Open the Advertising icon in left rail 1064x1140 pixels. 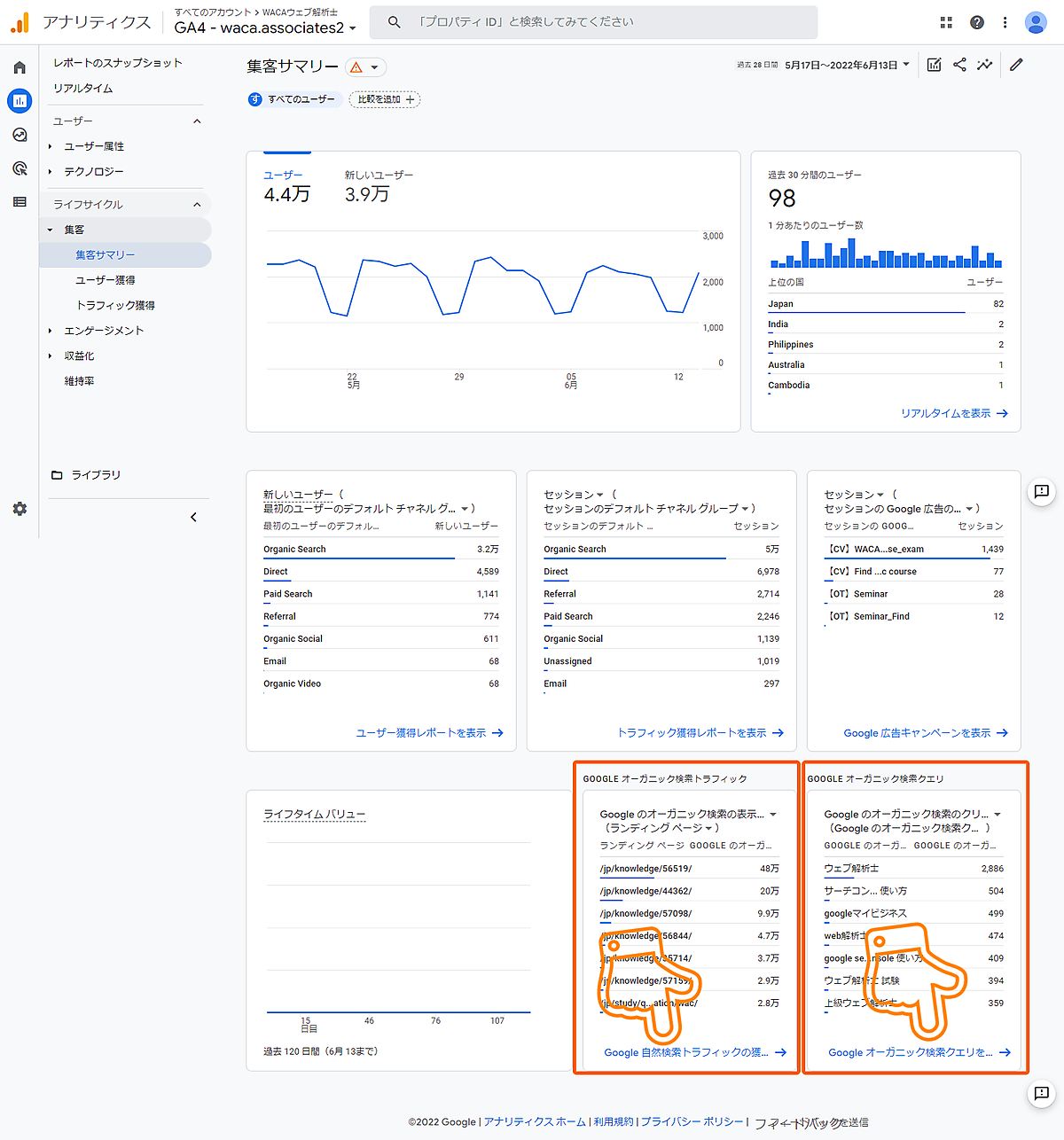[20, 168]
